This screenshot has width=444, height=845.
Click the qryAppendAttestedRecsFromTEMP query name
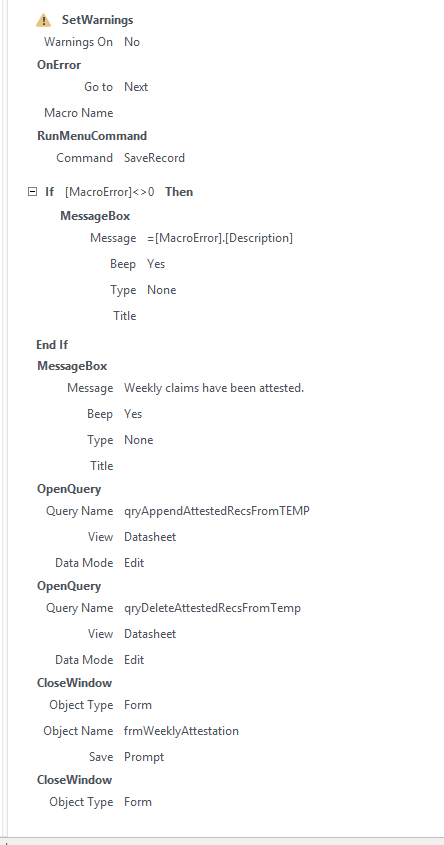point(217,511)
